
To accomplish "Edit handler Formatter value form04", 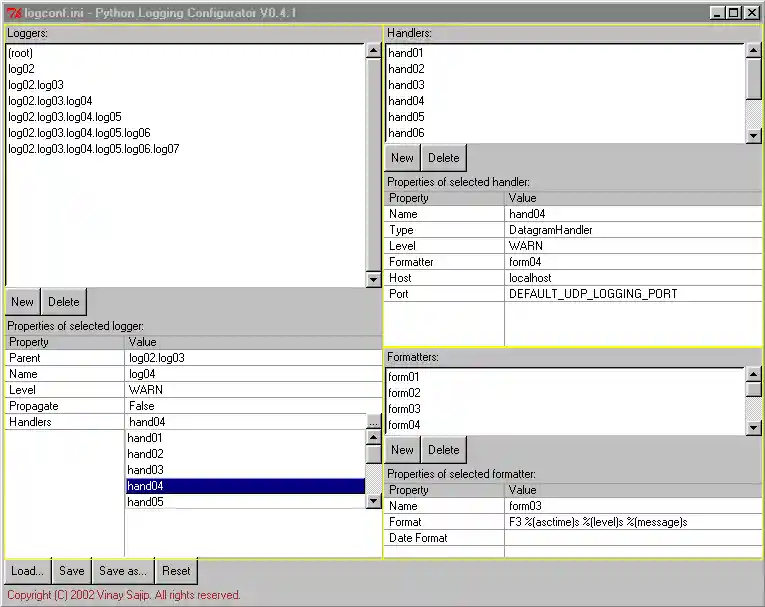I will (x=633, y=262).
